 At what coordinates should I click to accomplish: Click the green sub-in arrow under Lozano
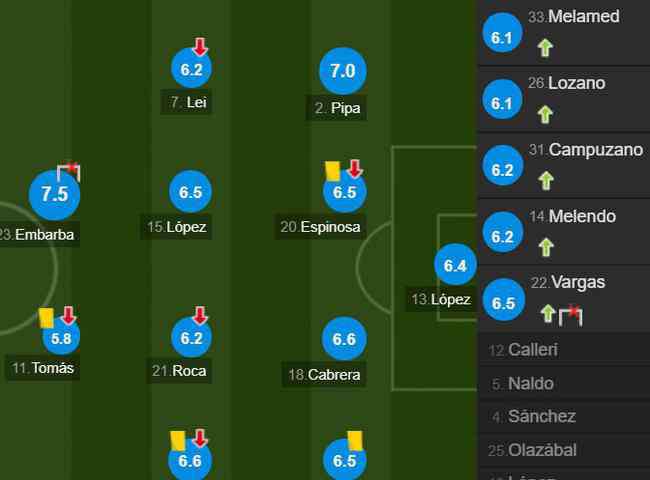click(x=545, y=114)
